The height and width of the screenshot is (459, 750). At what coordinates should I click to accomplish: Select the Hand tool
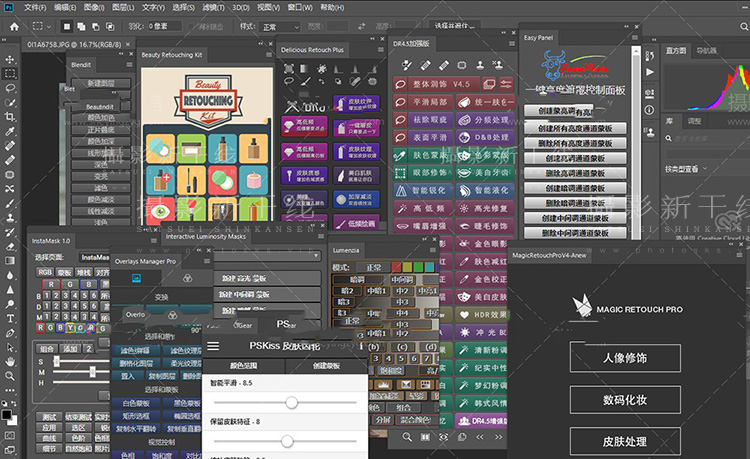coord(10,361)
